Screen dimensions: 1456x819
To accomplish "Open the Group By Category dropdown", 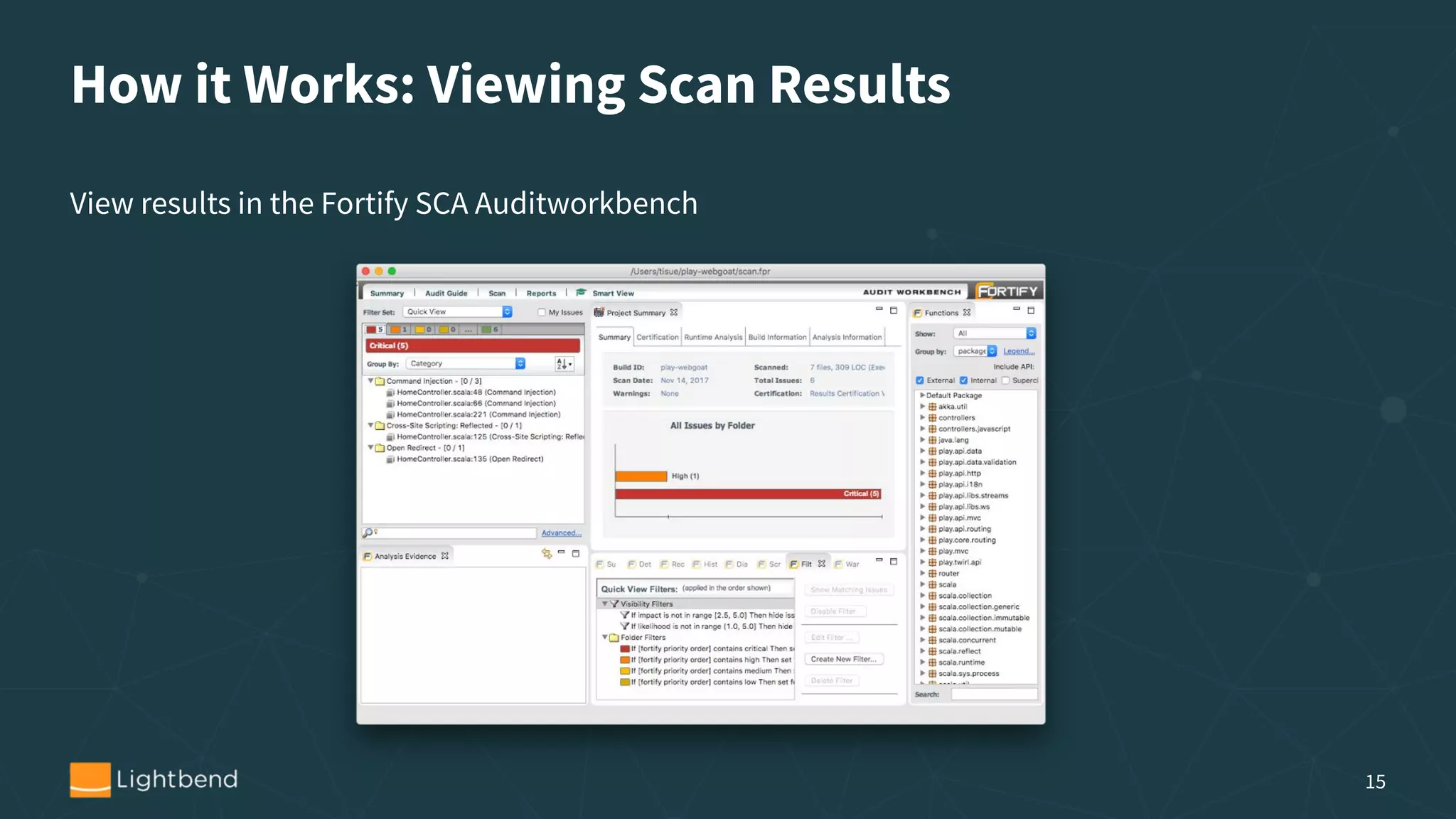I will (x=466, y=363).
